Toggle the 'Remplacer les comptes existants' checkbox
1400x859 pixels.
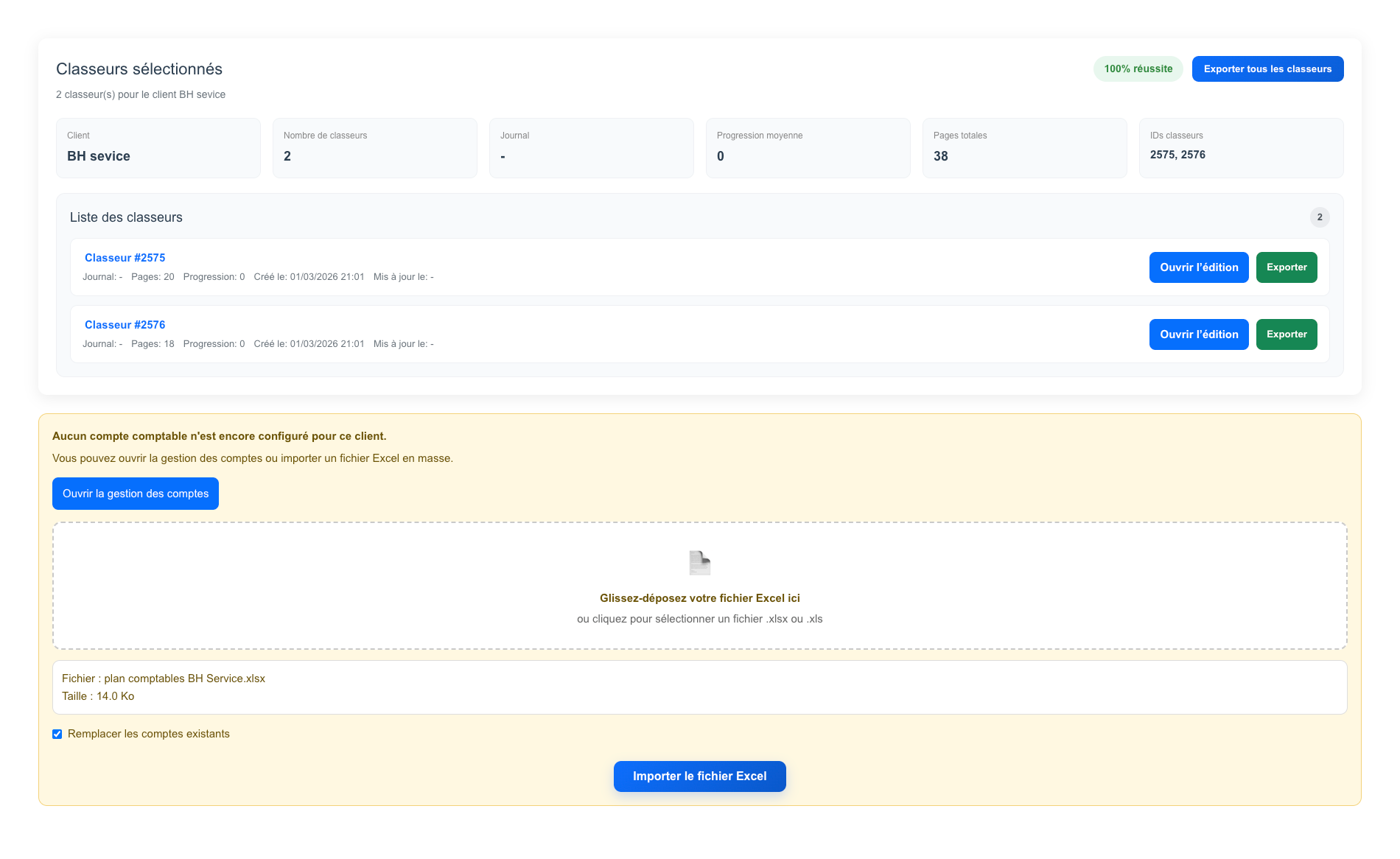(57, 734)
